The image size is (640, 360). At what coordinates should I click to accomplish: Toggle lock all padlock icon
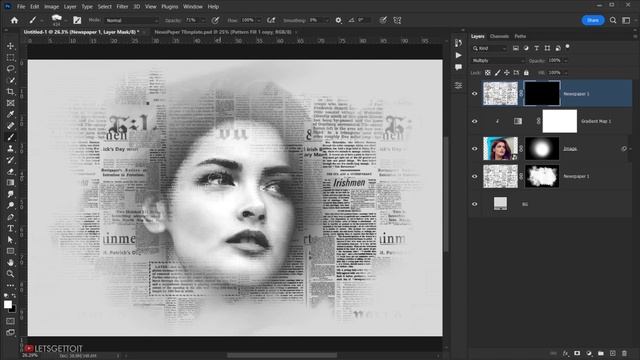(526, 73)
